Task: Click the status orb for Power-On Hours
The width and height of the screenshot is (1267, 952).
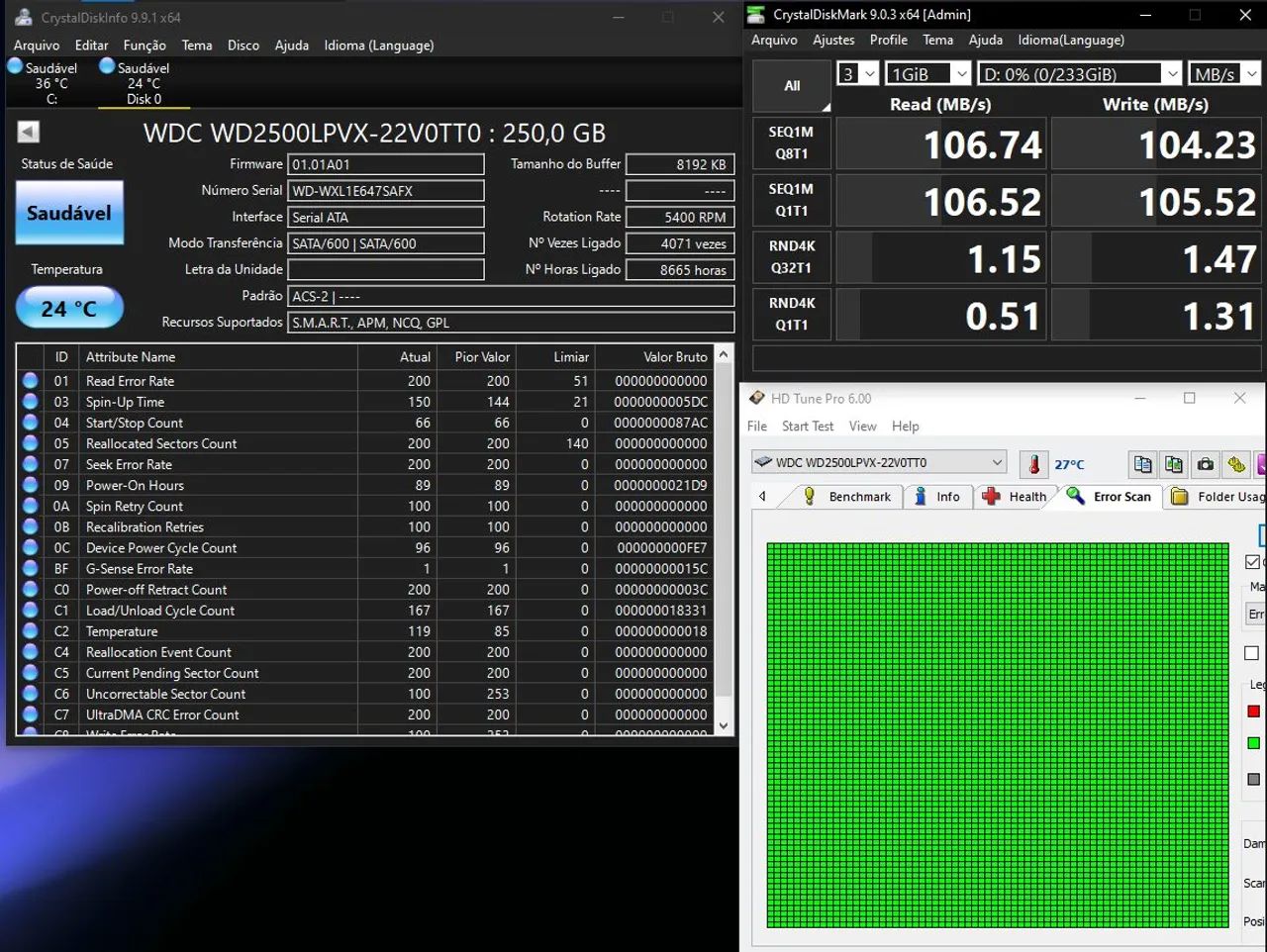Action: pyautogui.click(x=31, y=484)
